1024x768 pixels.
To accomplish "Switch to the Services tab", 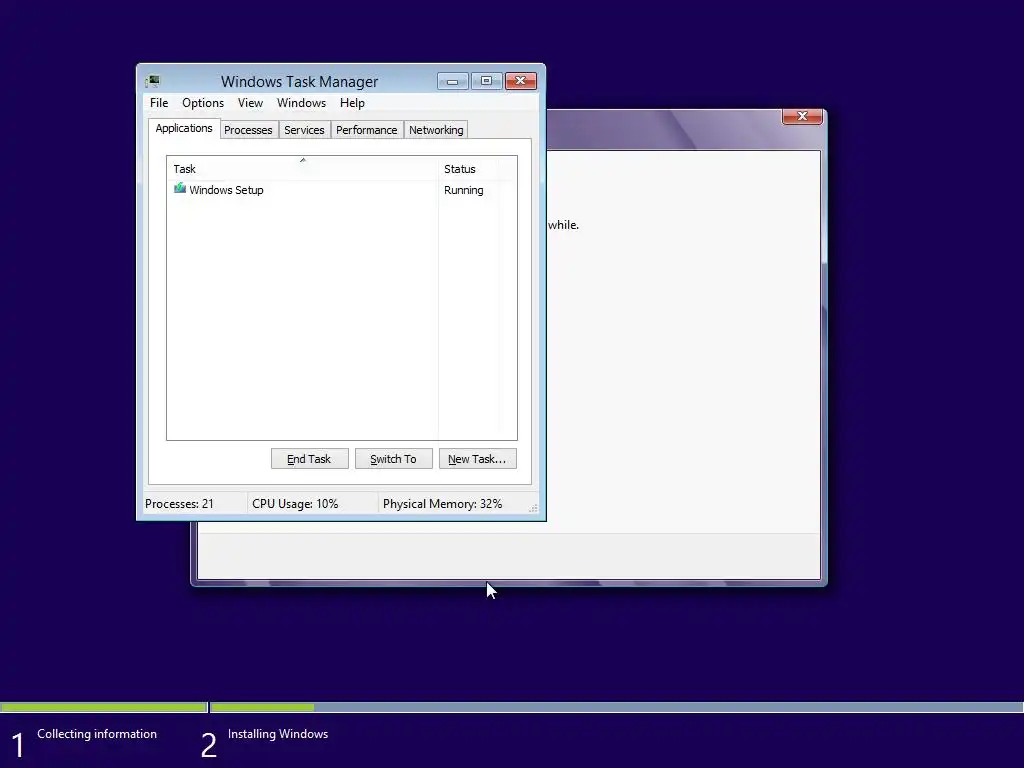I will click(x=304, y=130).
